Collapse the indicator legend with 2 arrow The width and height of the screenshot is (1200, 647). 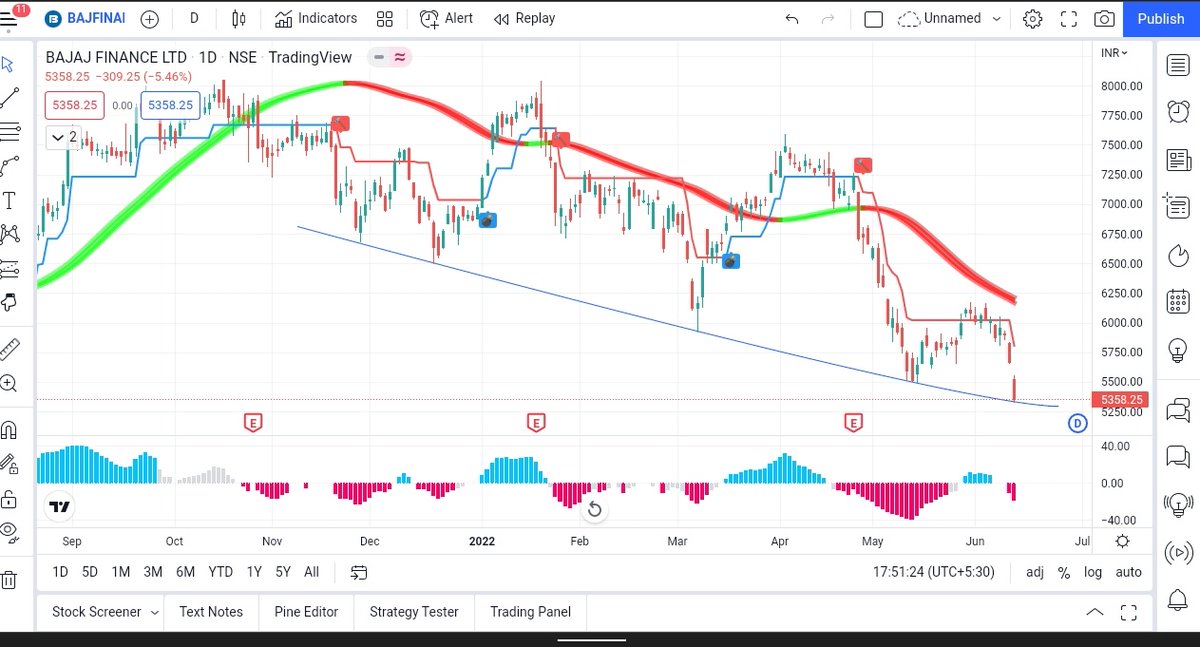(65, 137)
